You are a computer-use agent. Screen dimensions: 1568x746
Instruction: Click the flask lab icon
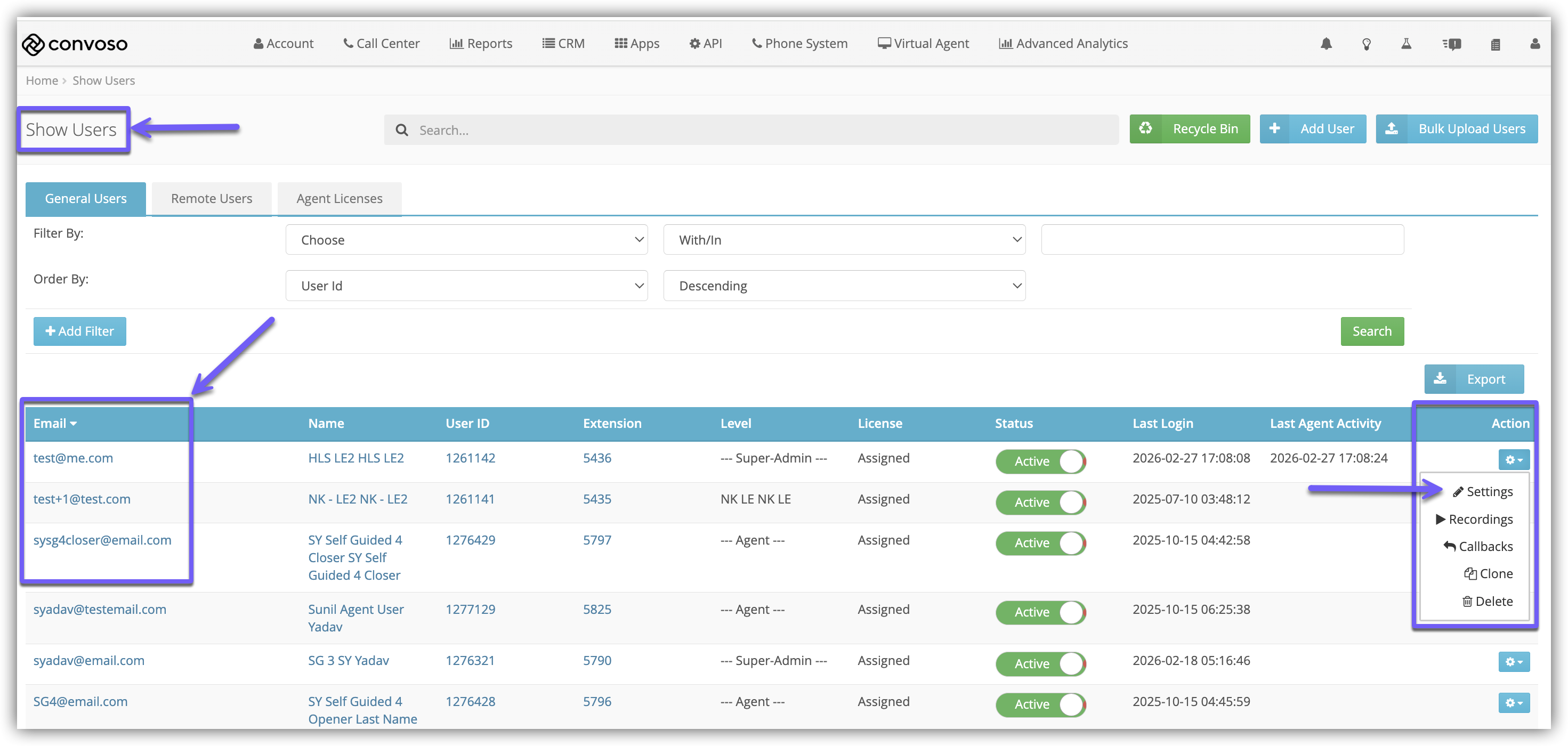pyautogui.click(x=1406, y=44)
